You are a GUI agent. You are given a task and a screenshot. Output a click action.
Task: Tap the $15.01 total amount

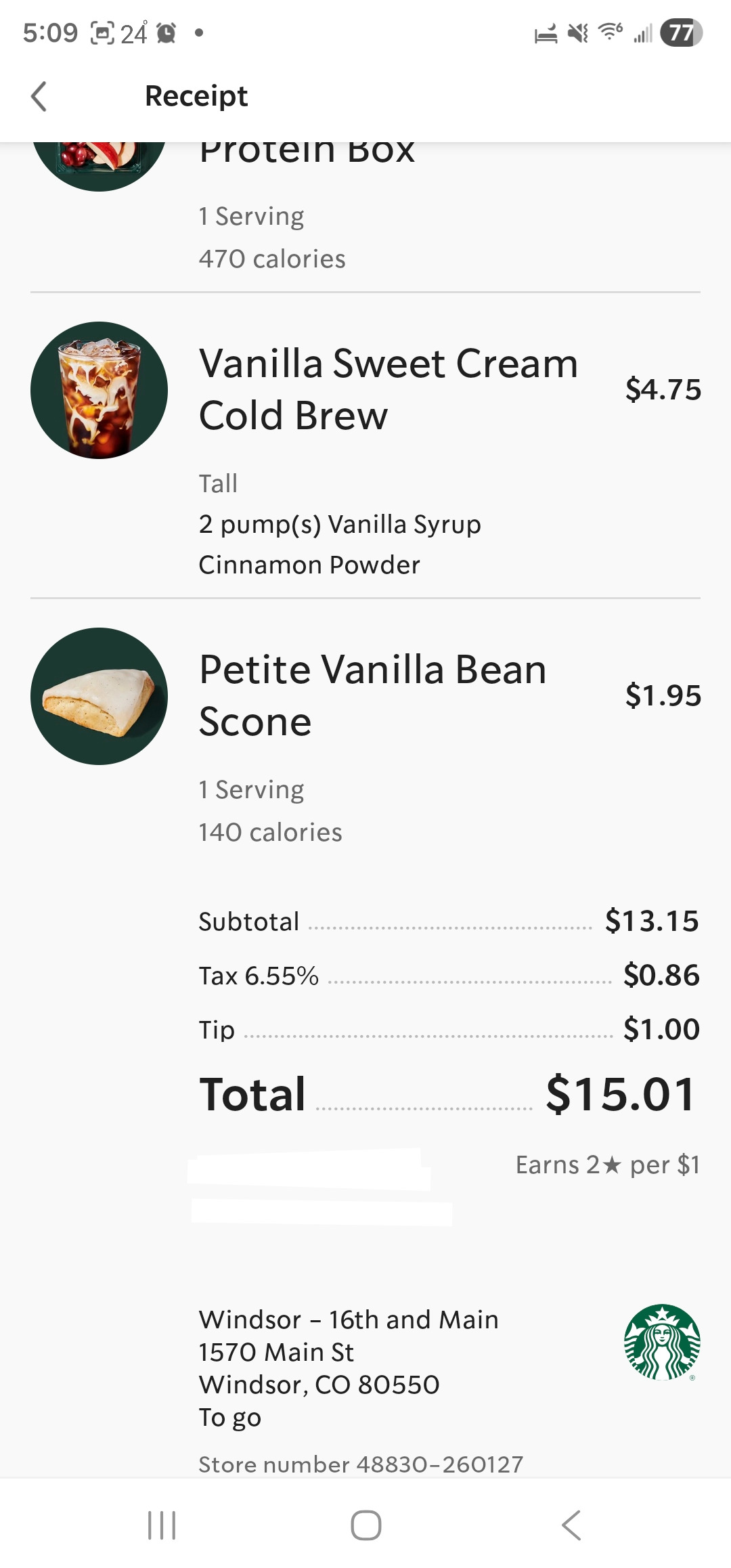point(620,1094)
